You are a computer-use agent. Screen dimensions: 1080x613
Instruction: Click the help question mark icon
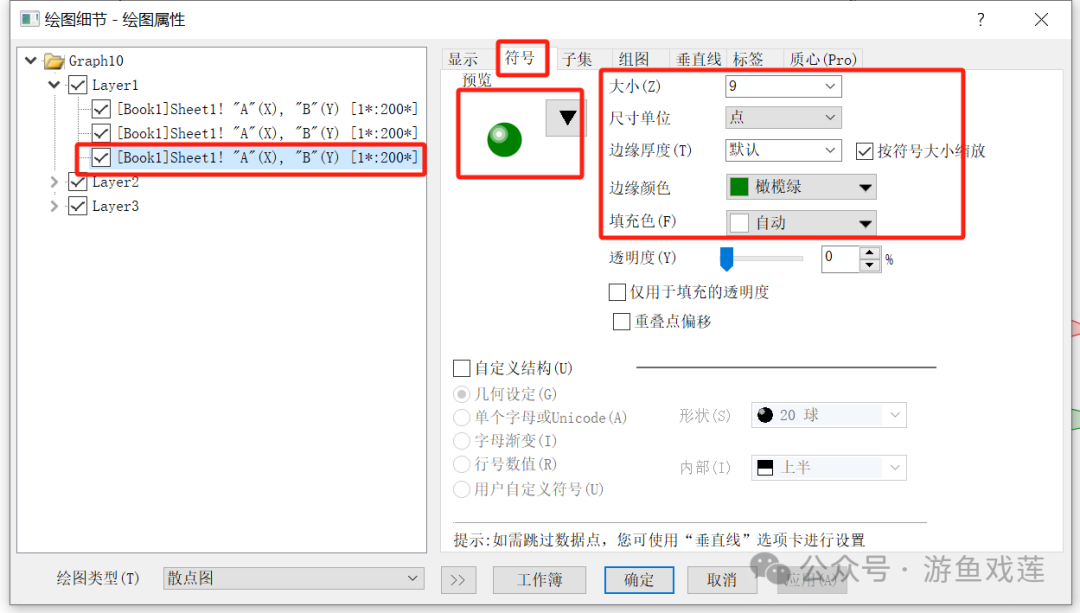[x=980, y=19]
